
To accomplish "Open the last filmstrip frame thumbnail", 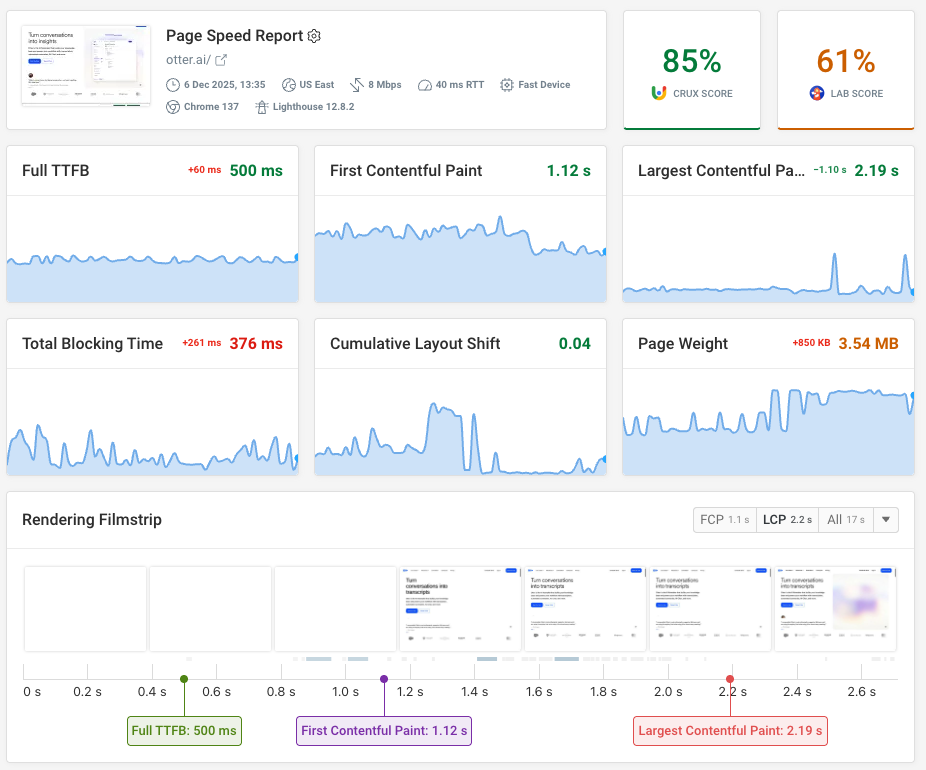I will click(x=835, y=606).
